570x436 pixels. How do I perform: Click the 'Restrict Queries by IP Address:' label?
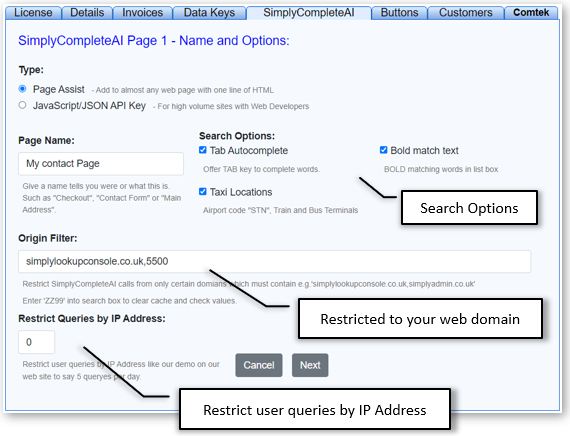coord(92,319)
